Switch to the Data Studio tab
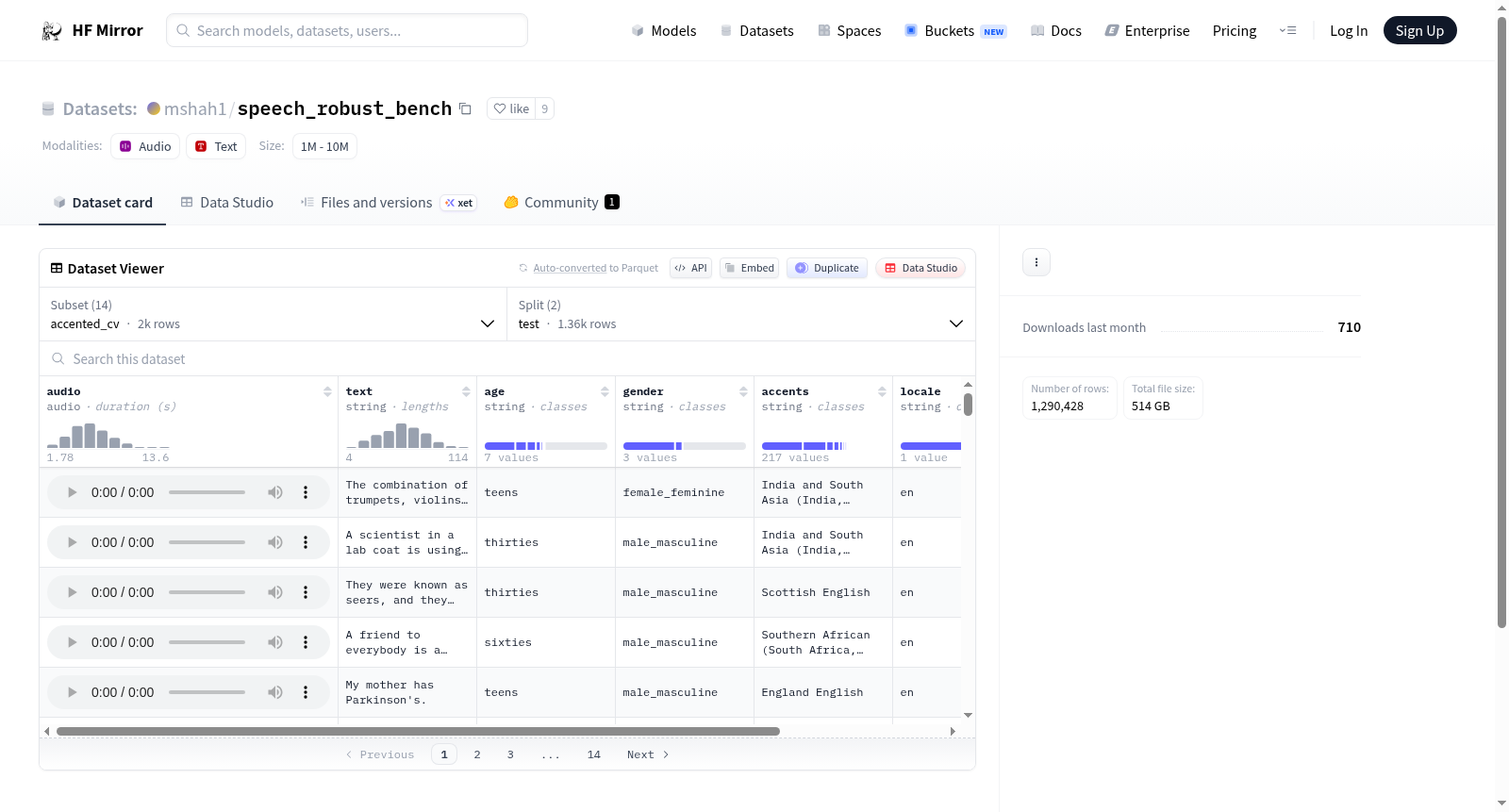This screenshot has height=812, width=1509. pyautogui.click(x=227, y=202)
